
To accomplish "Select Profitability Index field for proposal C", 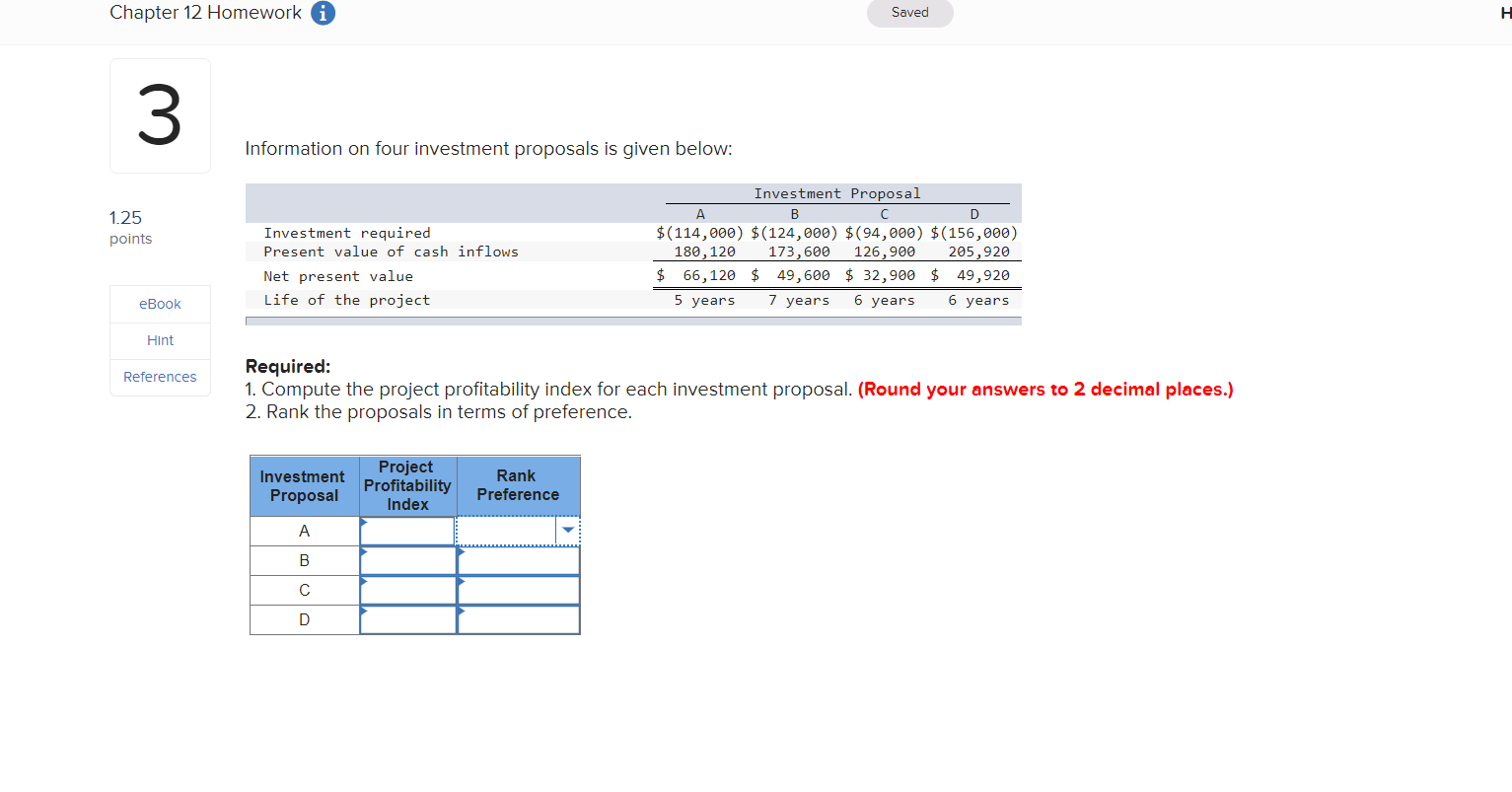I will [407, 590].
